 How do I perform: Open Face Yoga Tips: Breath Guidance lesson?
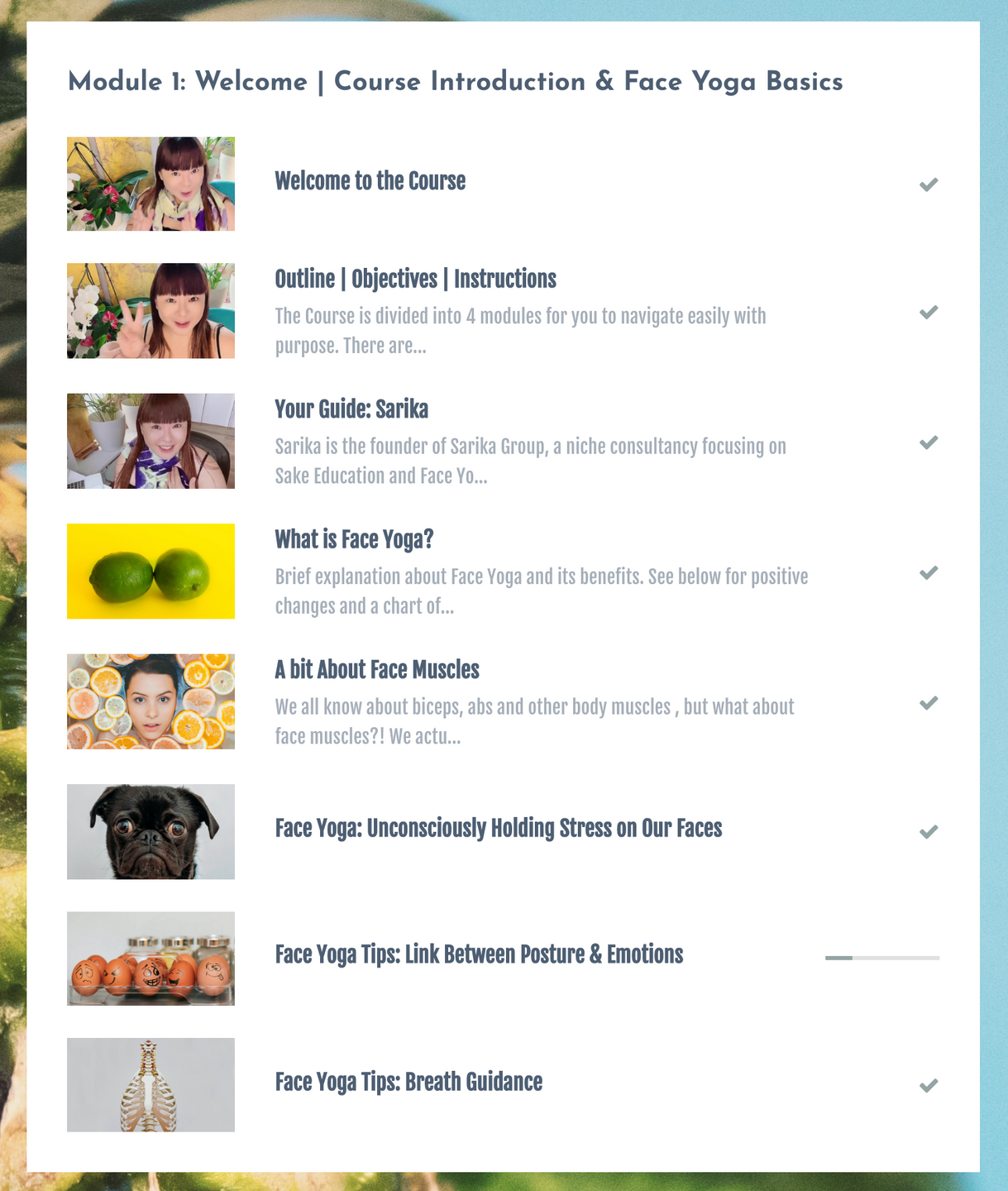[x=408, y=1082]
